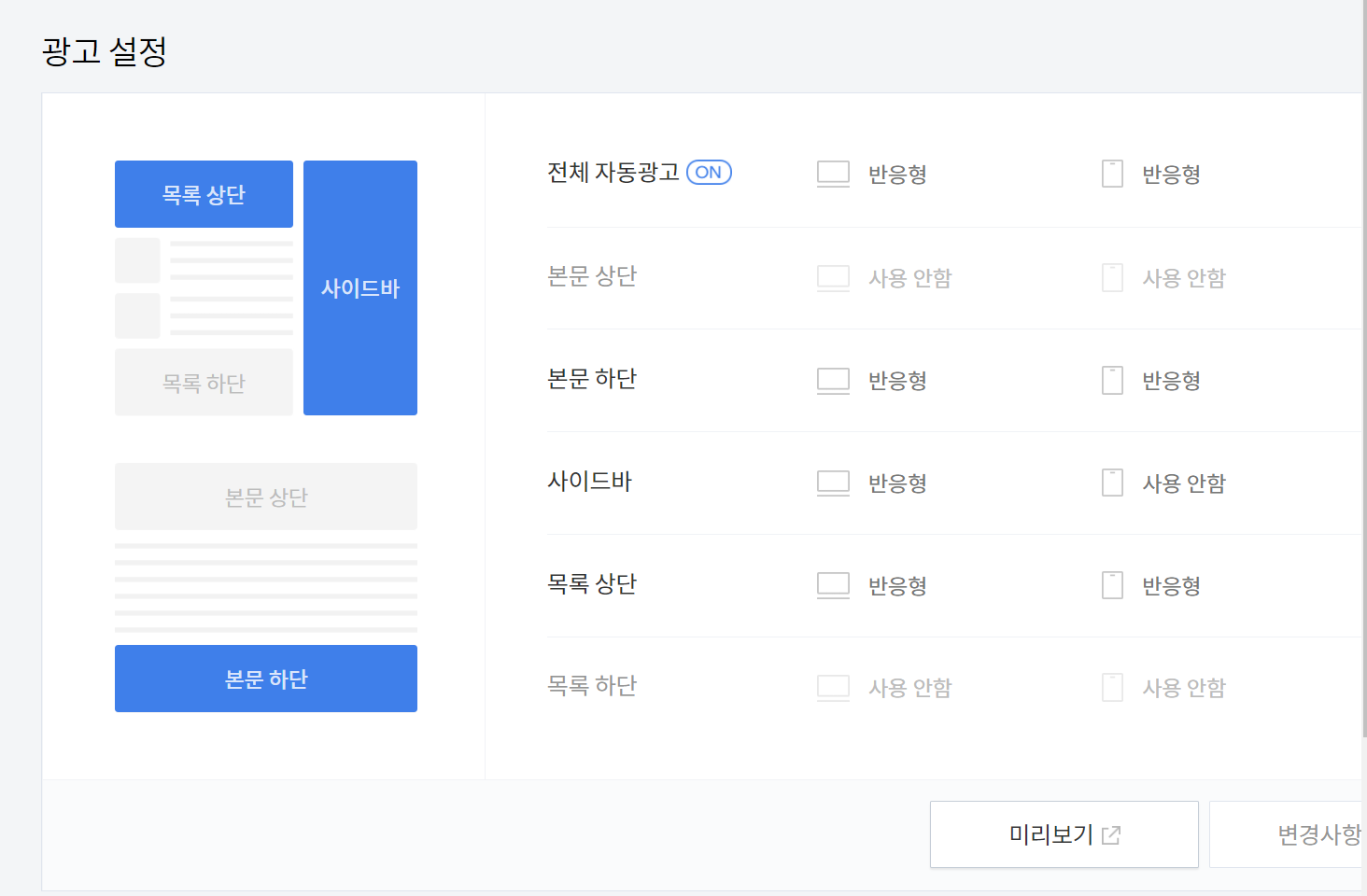Viewport: 1367px width, 896px height.
Task: Toggle the 전체 자동광고 ON switch
Action: pyautogui.click(x=709, y=173)
